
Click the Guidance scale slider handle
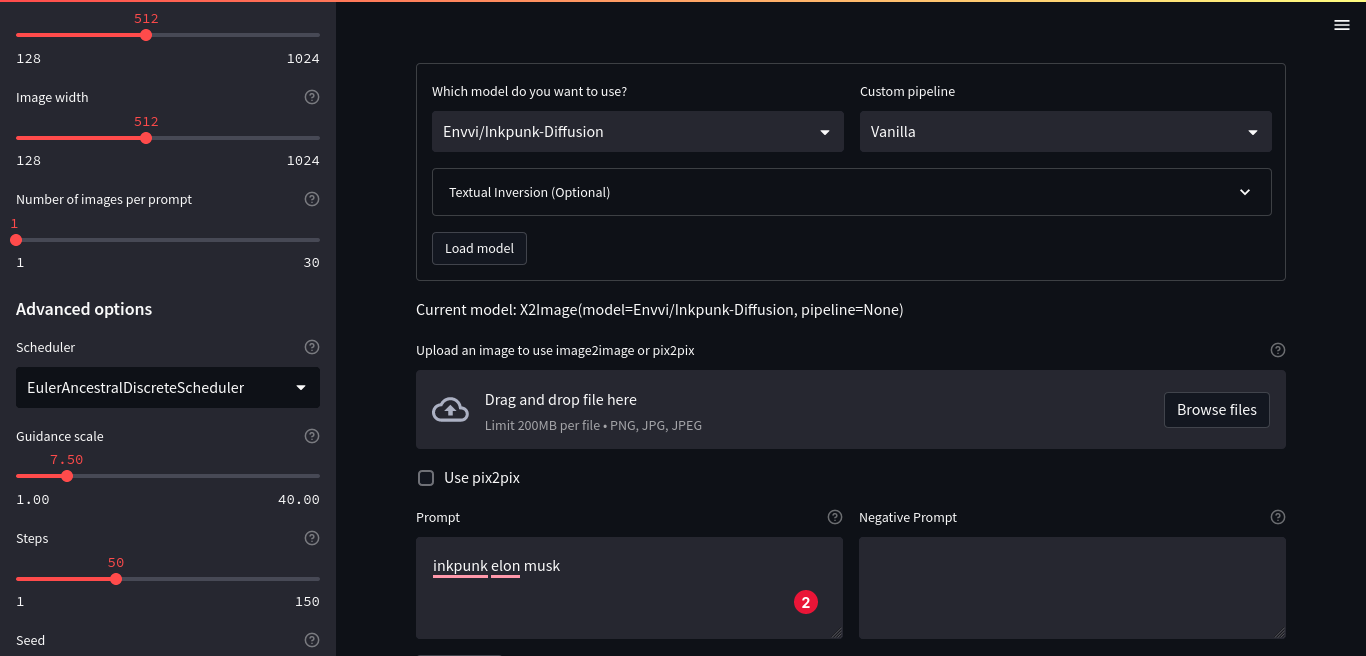click(x=67, y=476)
